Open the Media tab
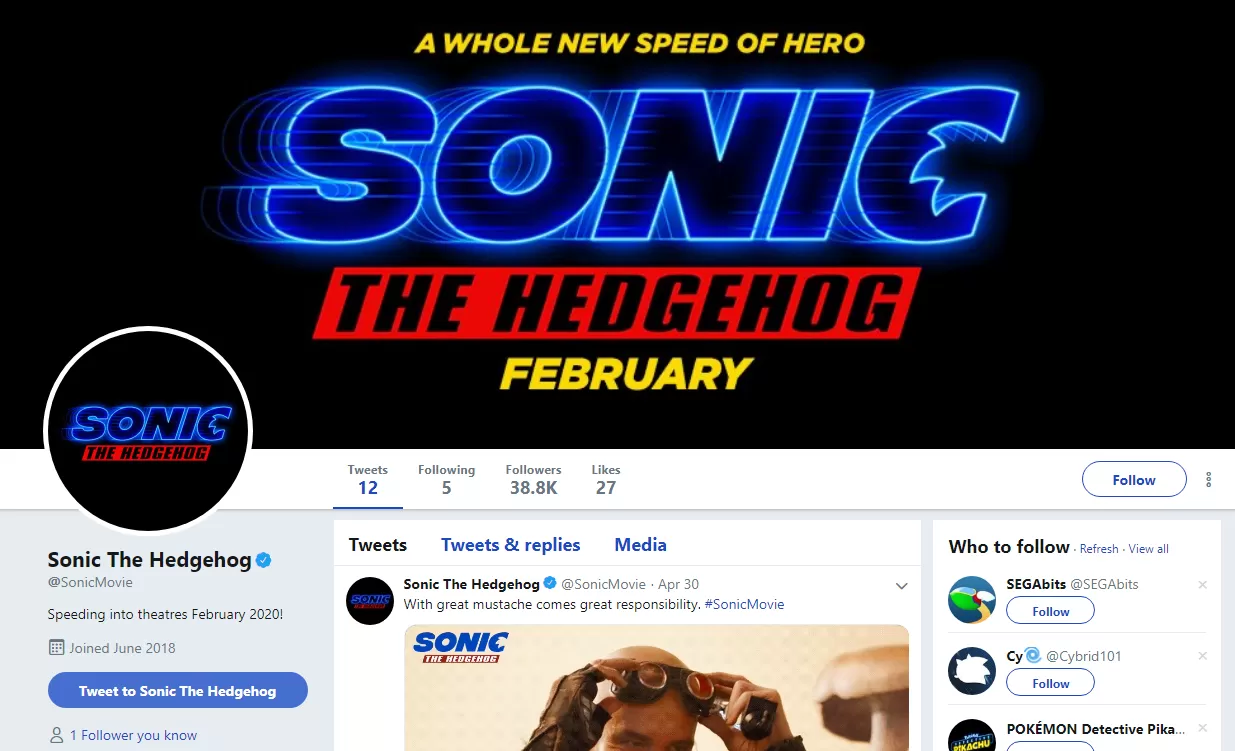 tap(640, 545)
